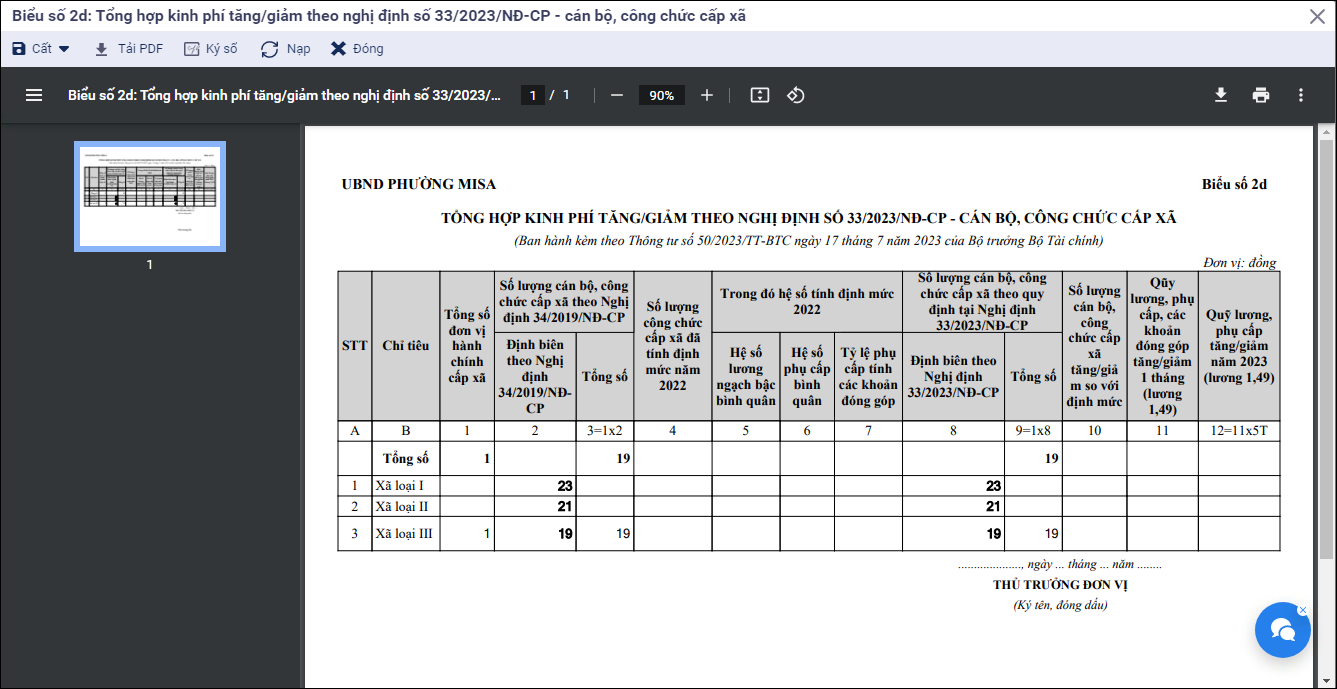1337x689 pixels.
Task: Close the Biểu số 2d dialog
Action: (1318, 16)
